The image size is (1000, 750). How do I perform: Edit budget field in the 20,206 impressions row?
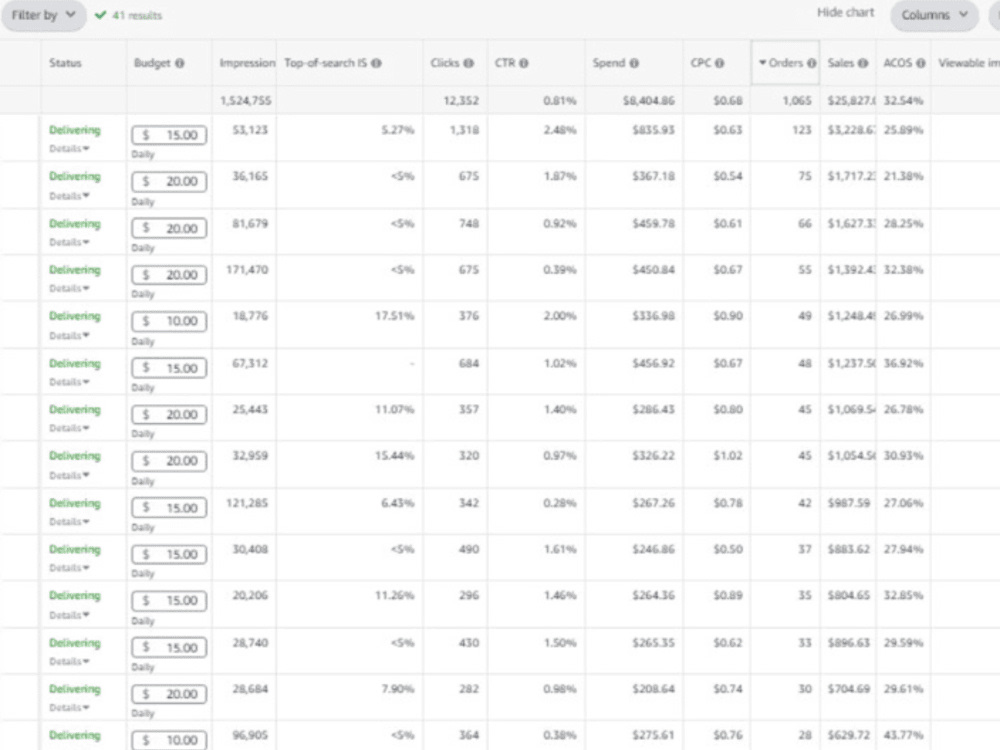169,601
